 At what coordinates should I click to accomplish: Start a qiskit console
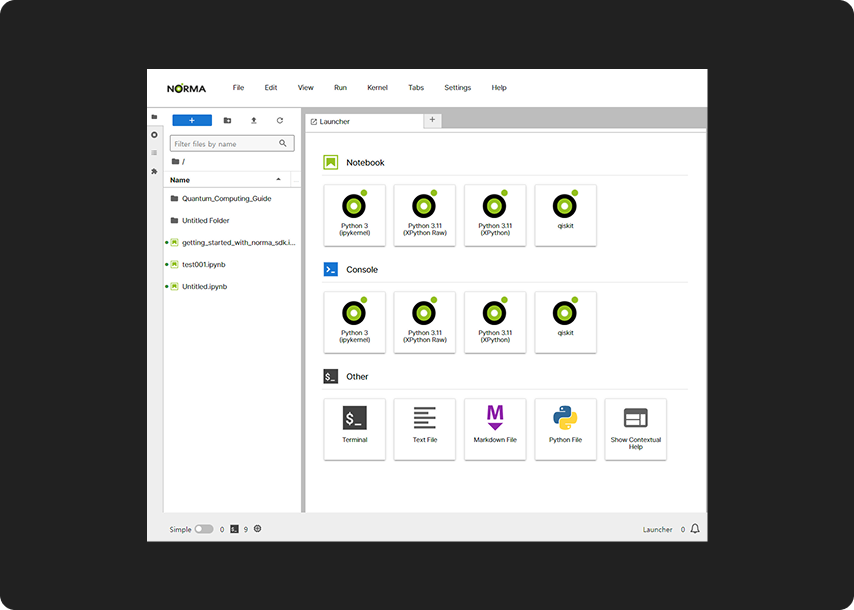click(x=565, y=322)
